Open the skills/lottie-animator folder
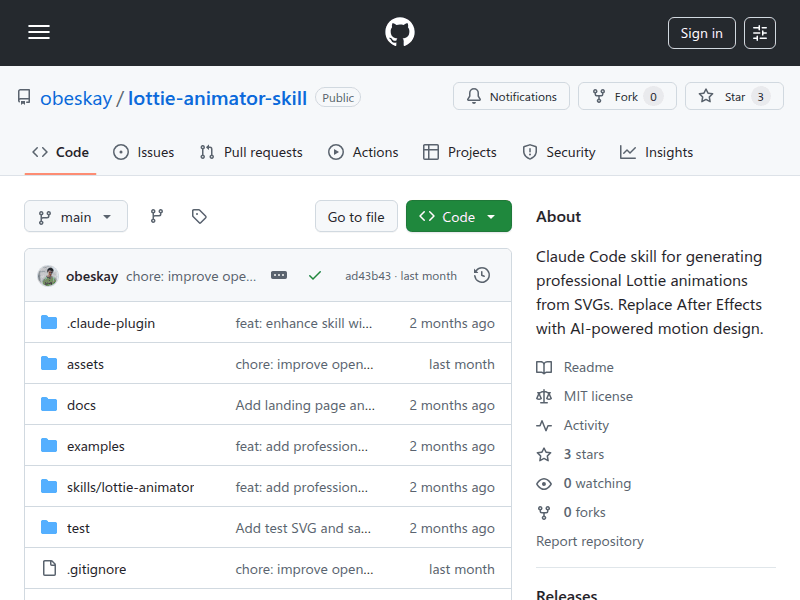The height and width of the screenshot is (600, 800). 130,487
